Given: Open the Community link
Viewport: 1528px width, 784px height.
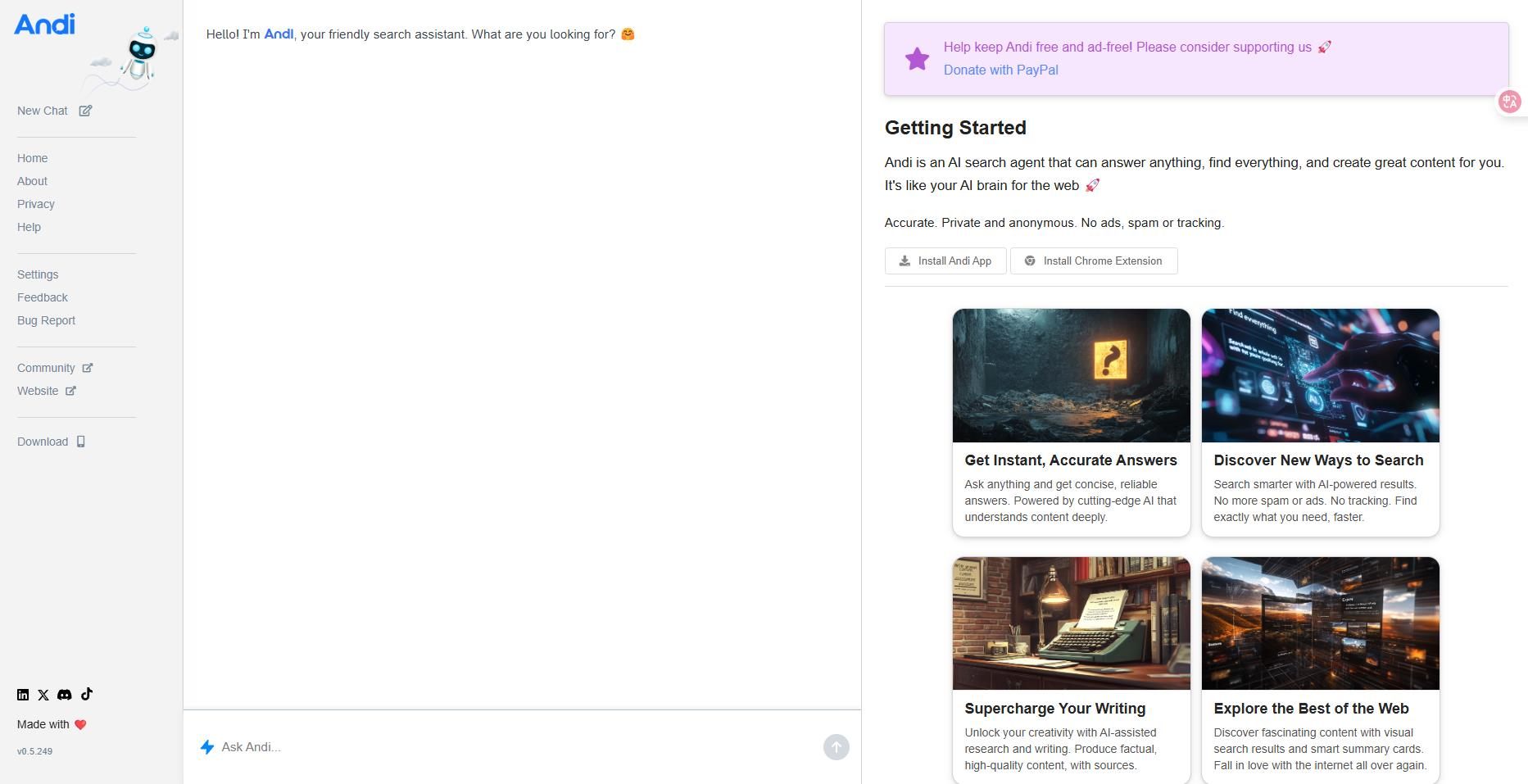Looking at the screenshot, I should pyautogui.click(x=46, y=368).
